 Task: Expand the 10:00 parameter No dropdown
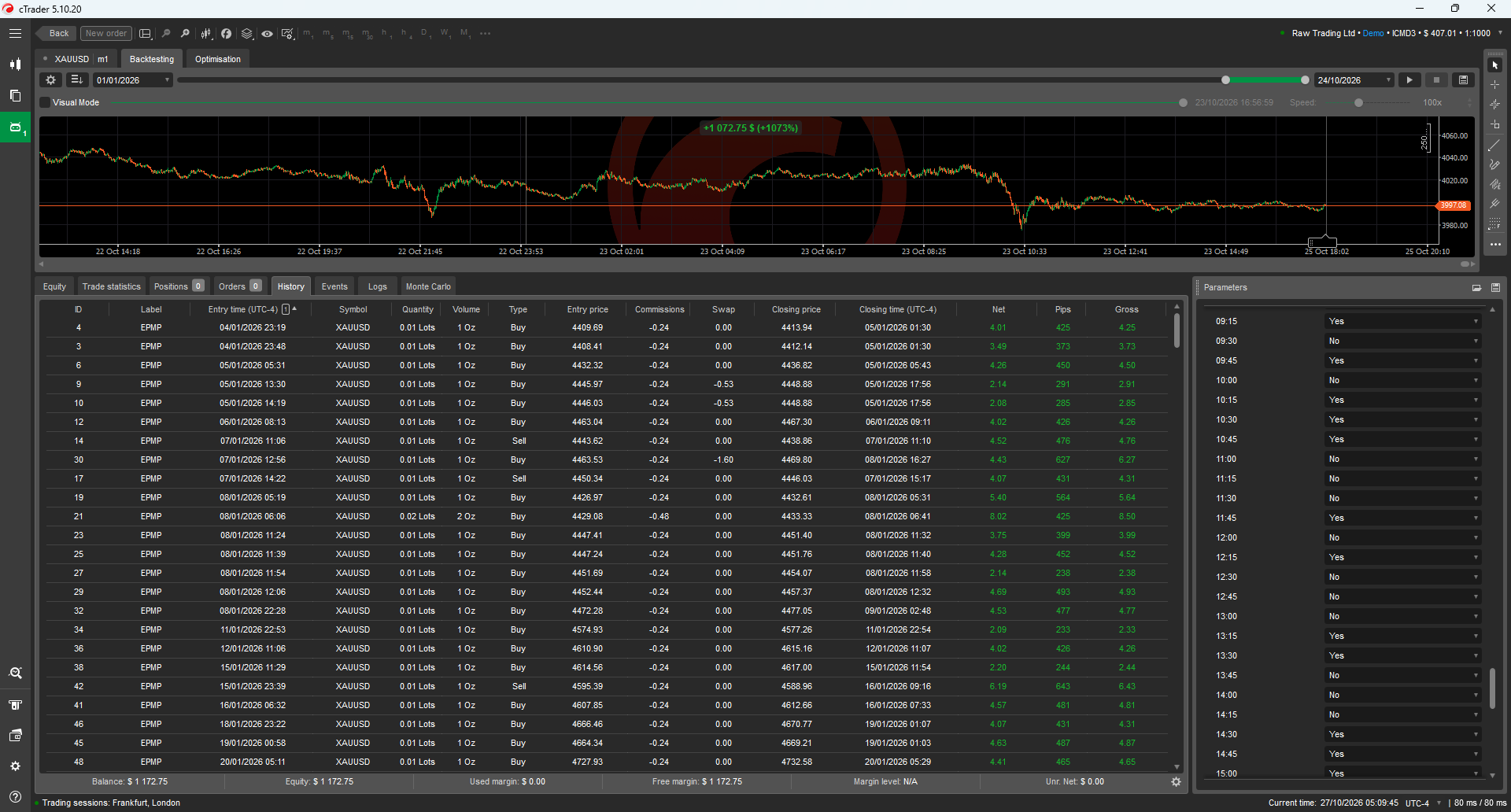coord(1403,381)
